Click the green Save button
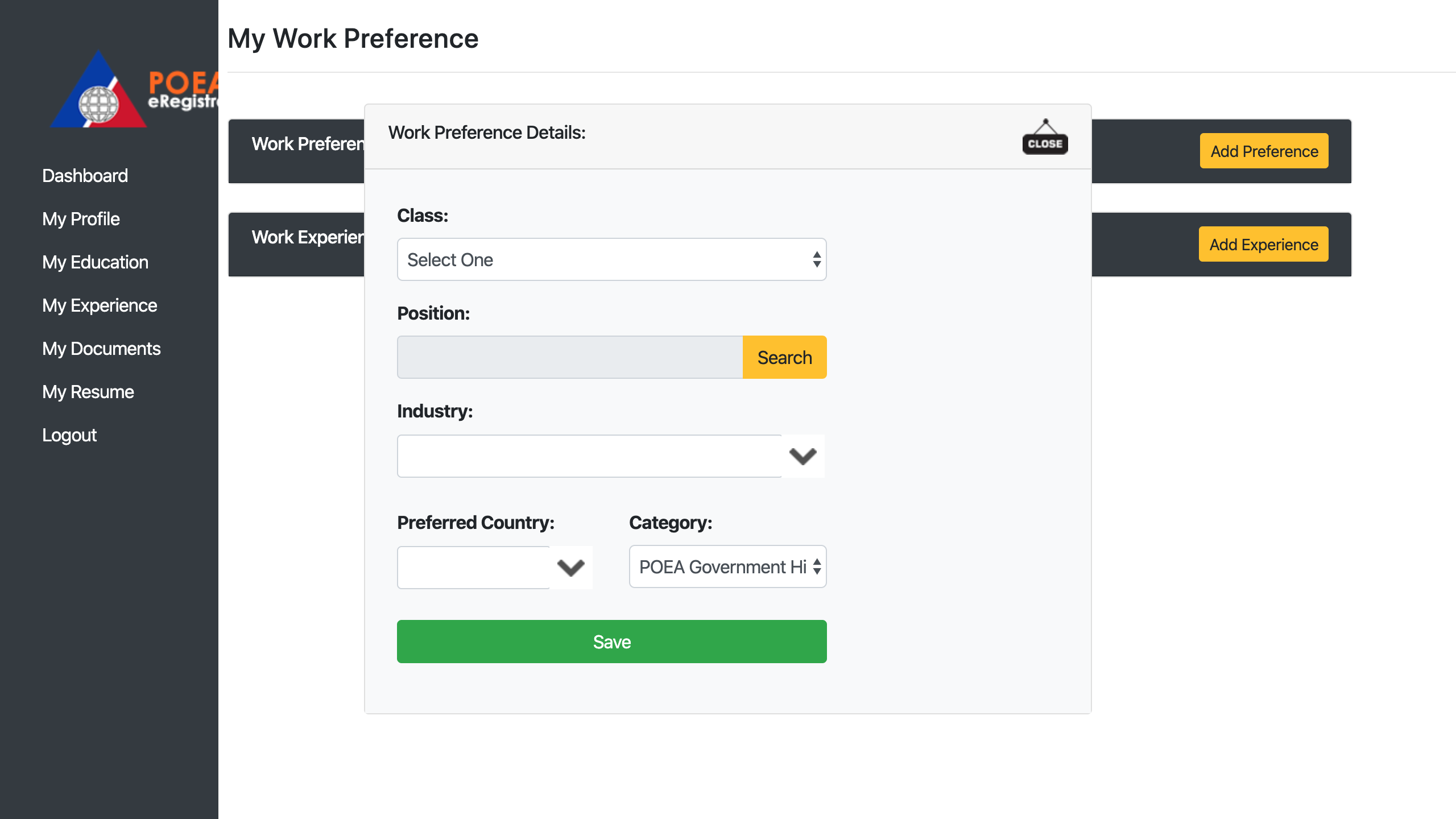 pos(611,642)
